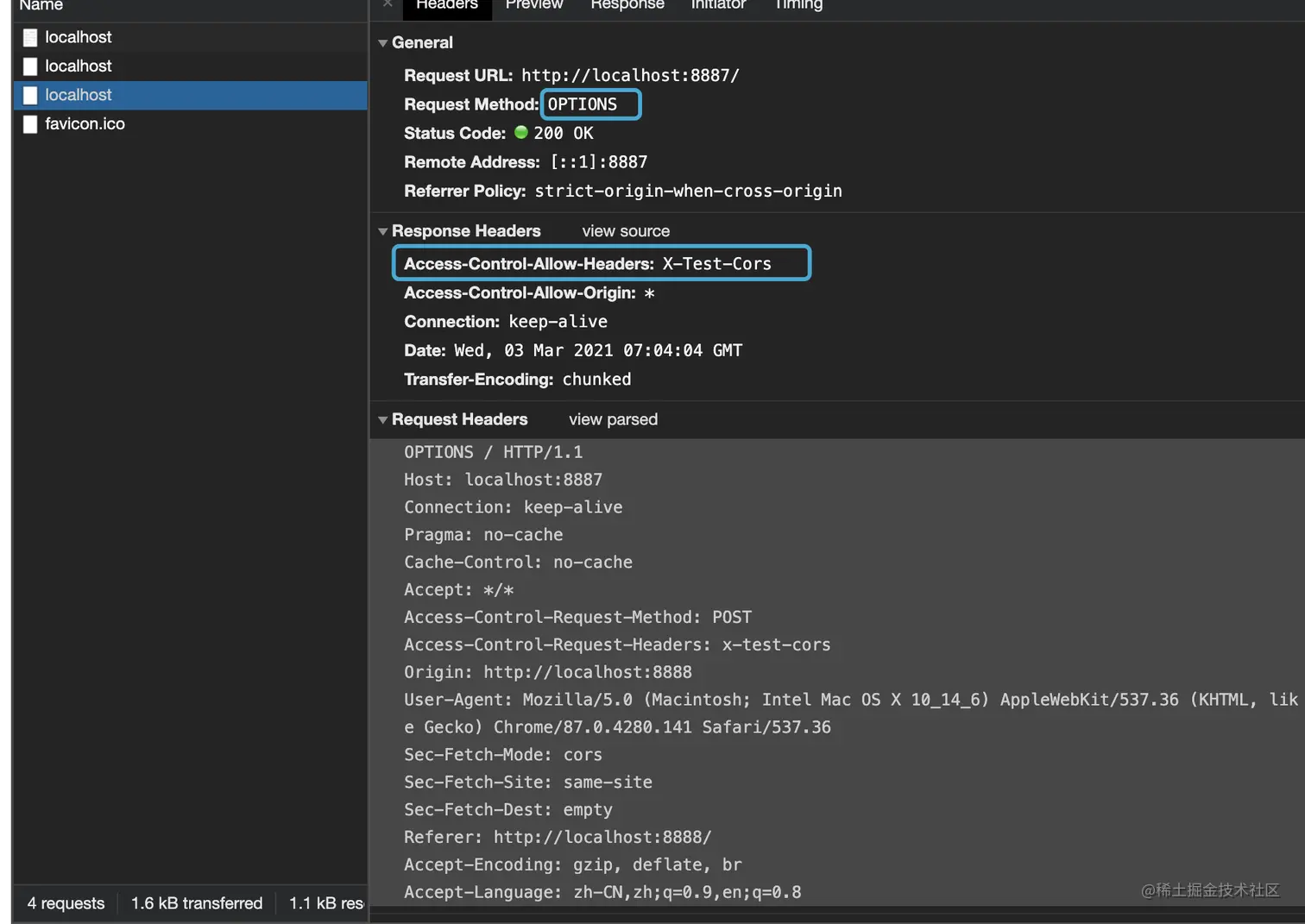Click the Request URL value
Screen dimensions: 1305x924
tap(630, 76)
